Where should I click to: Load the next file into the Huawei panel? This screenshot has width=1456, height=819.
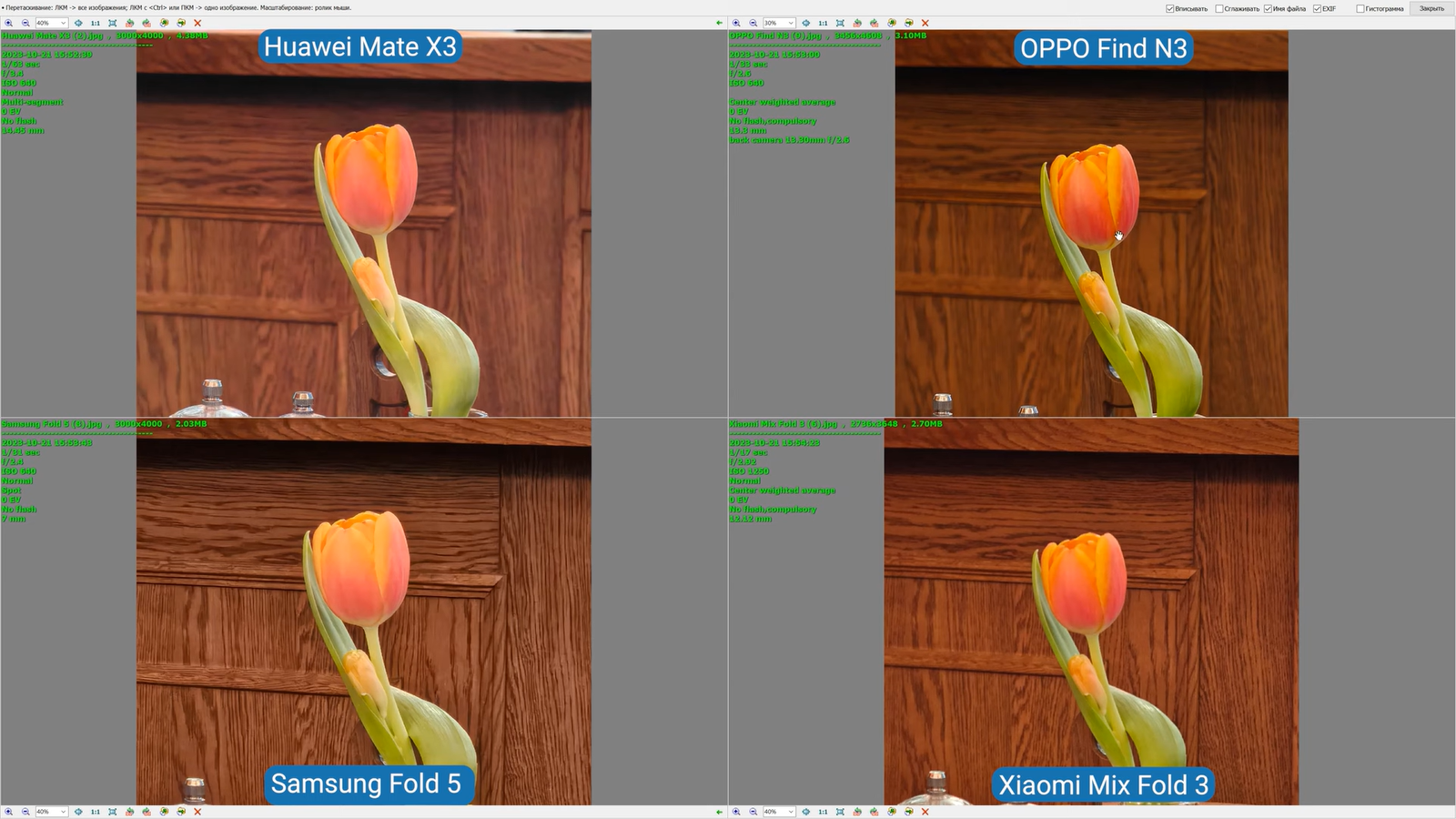181,23
